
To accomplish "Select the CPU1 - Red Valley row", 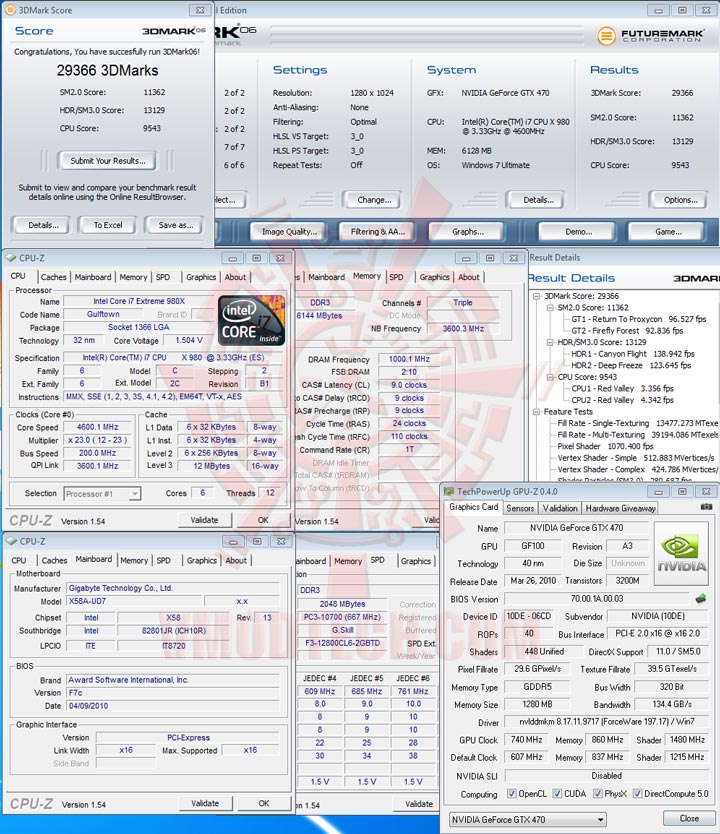I will (622, 388).
